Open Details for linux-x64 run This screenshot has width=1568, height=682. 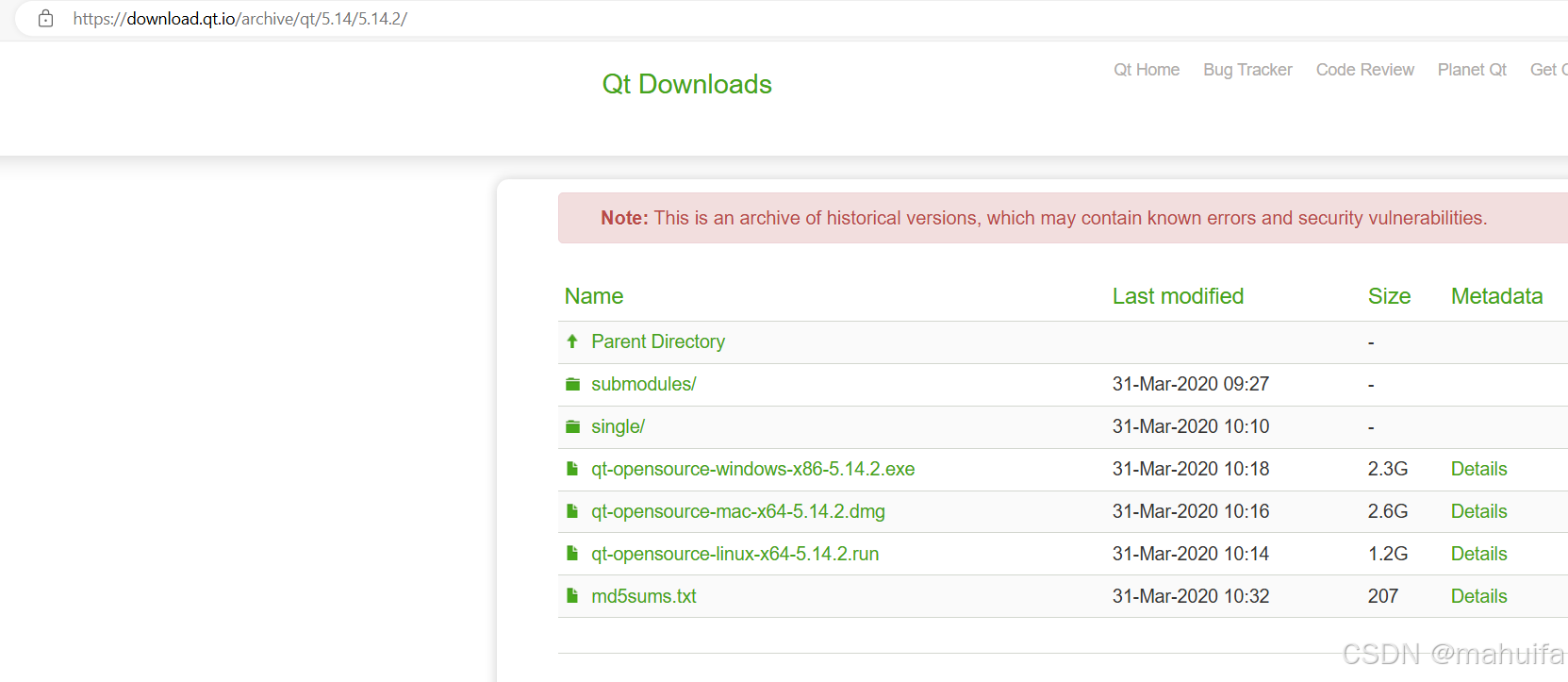click(1478, 554)
